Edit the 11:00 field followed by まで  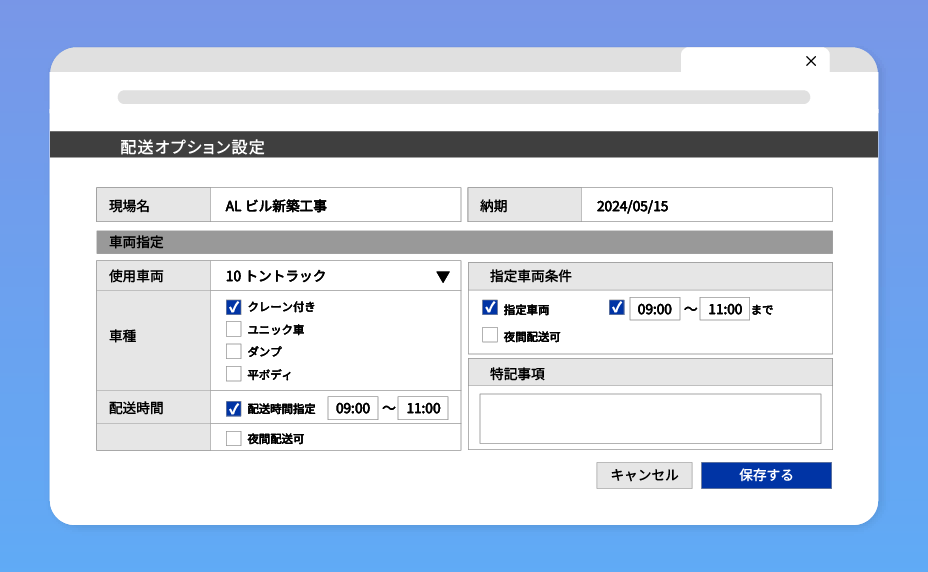[724, 309]
